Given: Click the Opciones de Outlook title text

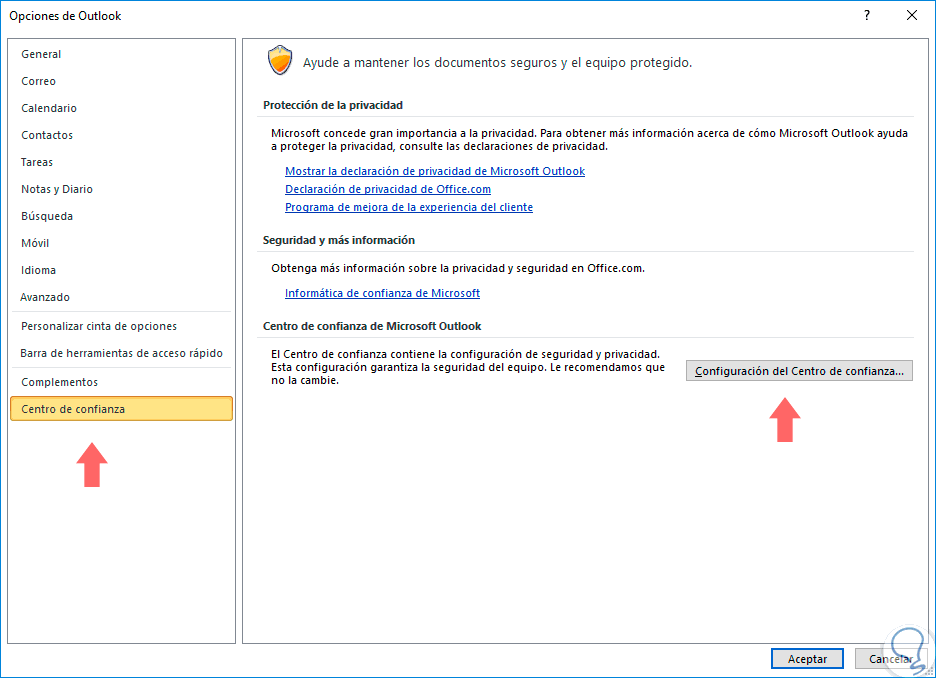Looking at the screenshot, I should pyautogui.click(x=65, y=16).
